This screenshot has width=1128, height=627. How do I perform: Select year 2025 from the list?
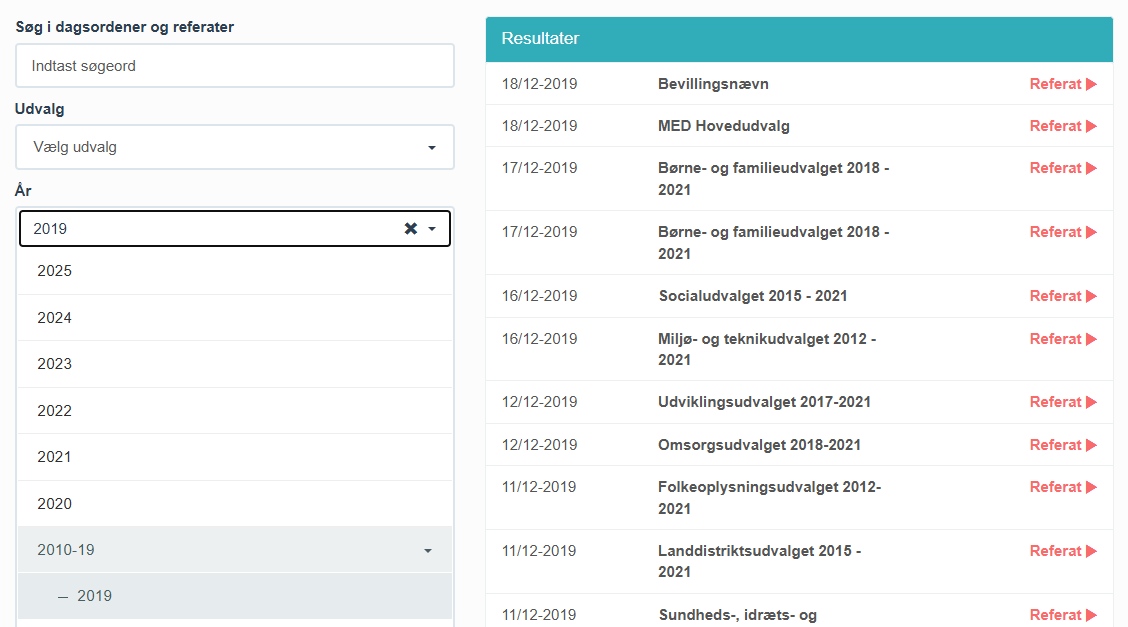point(55,271)
